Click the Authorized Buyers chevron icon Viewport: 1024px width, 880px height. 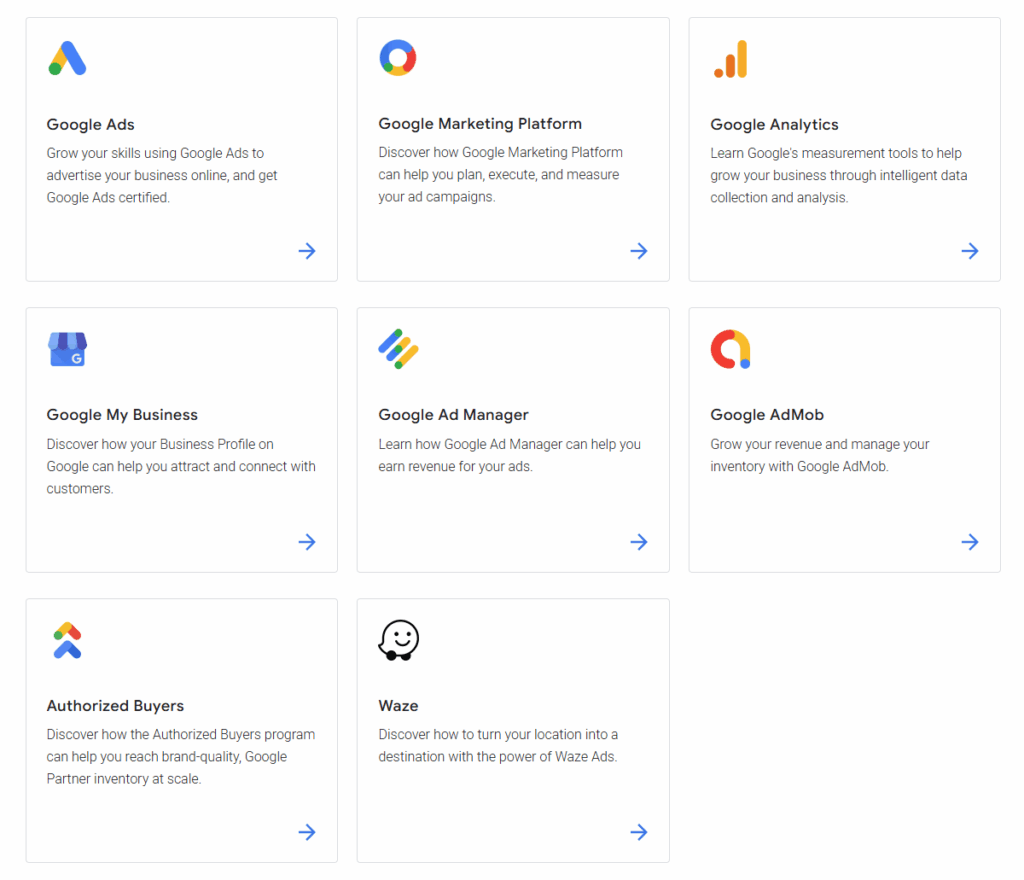(x=67, y=640)
